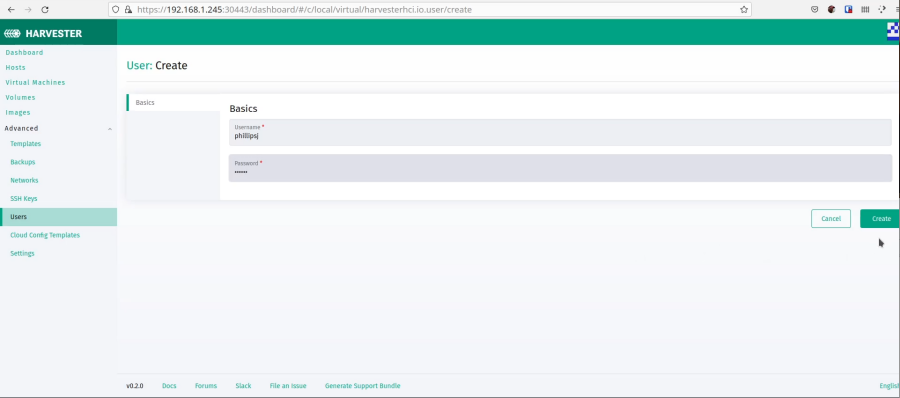Click the Password input field
This screenshot has width=900, height=398.
pos(560,168)
